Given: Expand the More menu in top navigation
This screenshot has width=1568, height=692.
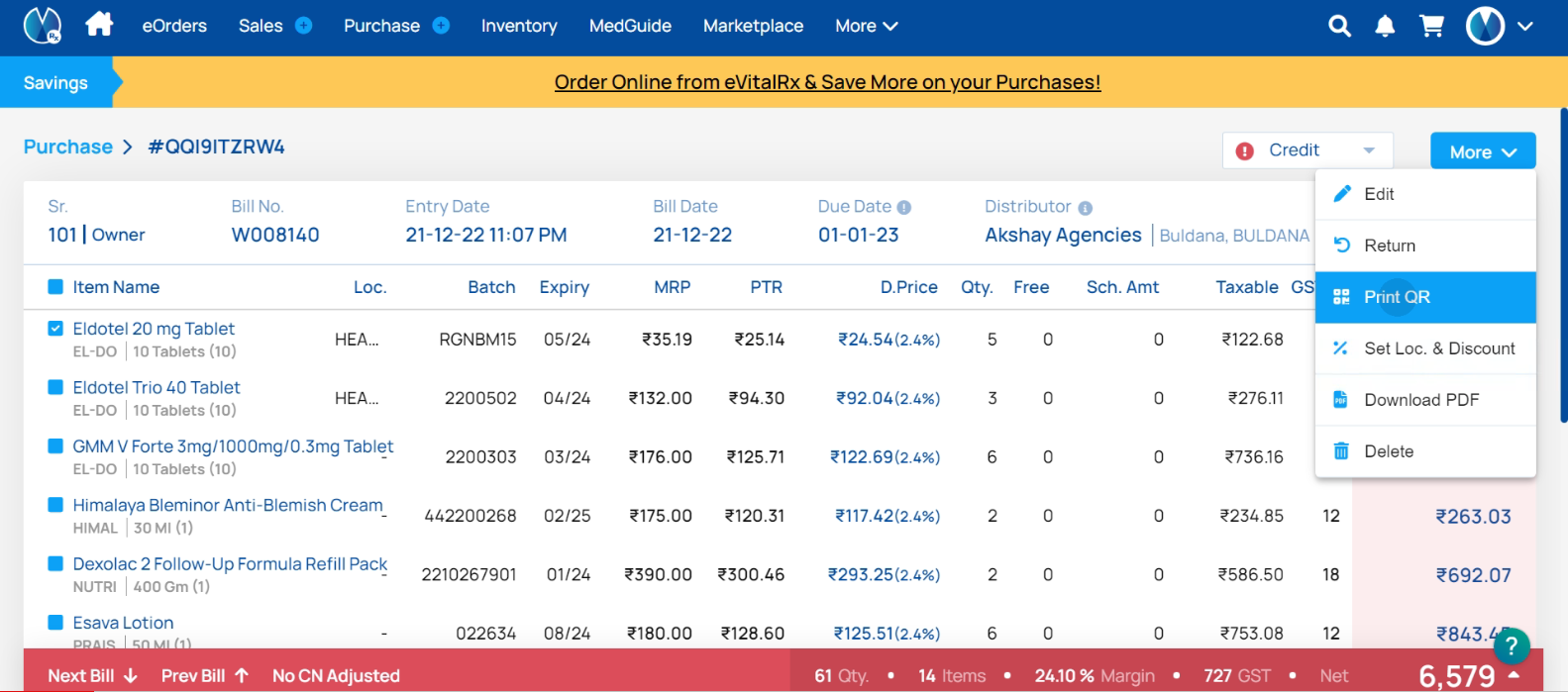Looking at the screenshot, I should 866,26.
